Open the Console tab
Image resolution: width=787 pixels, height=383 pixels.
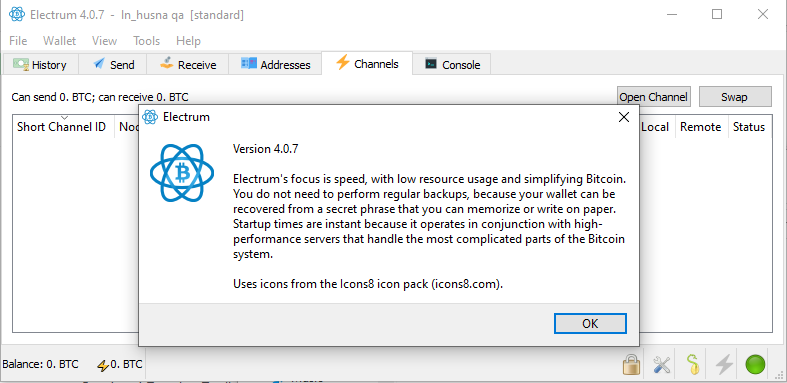coord(452,65)
